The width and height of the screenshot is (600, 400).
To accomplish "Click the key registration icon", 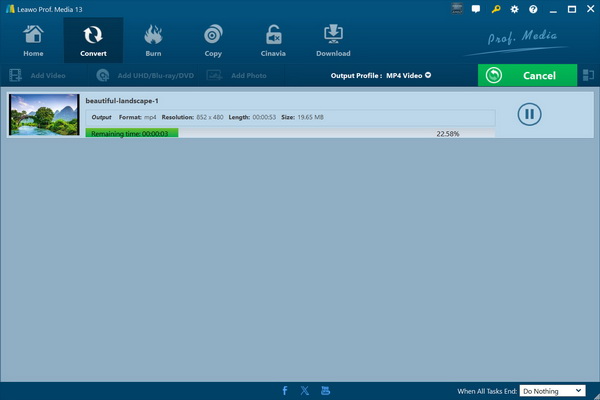I will (x=496, y=9).
